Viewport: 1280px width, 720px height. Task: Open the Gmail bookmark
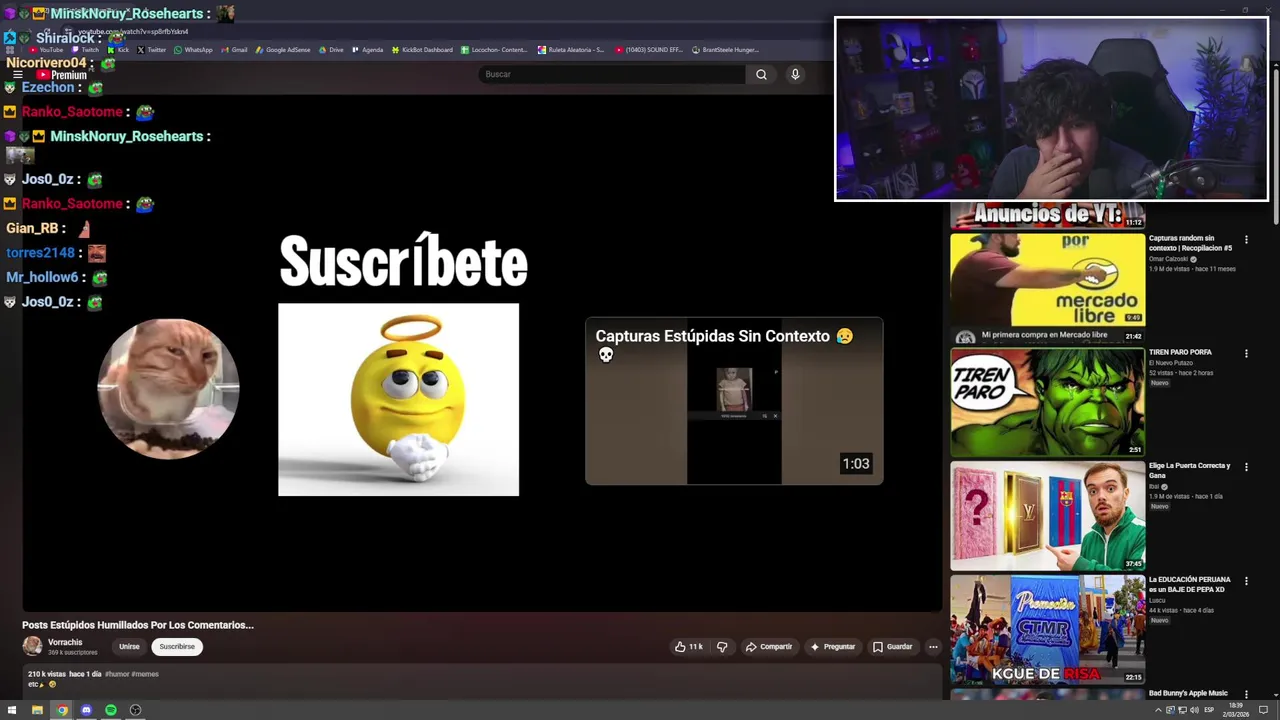[234, 50]
